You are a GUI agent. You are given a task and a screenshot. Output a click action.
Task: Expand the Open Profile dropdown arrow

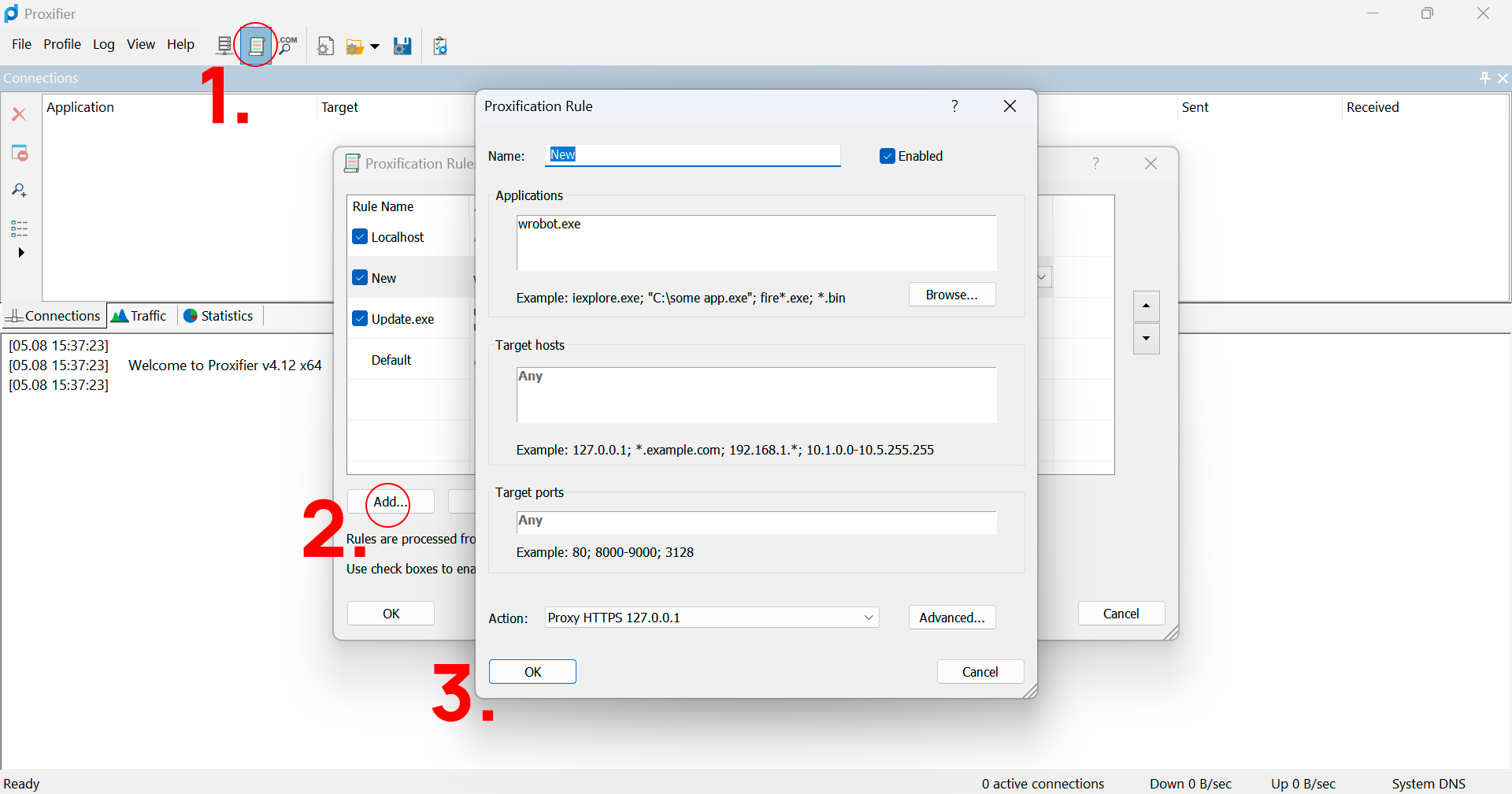pos(375,47)
